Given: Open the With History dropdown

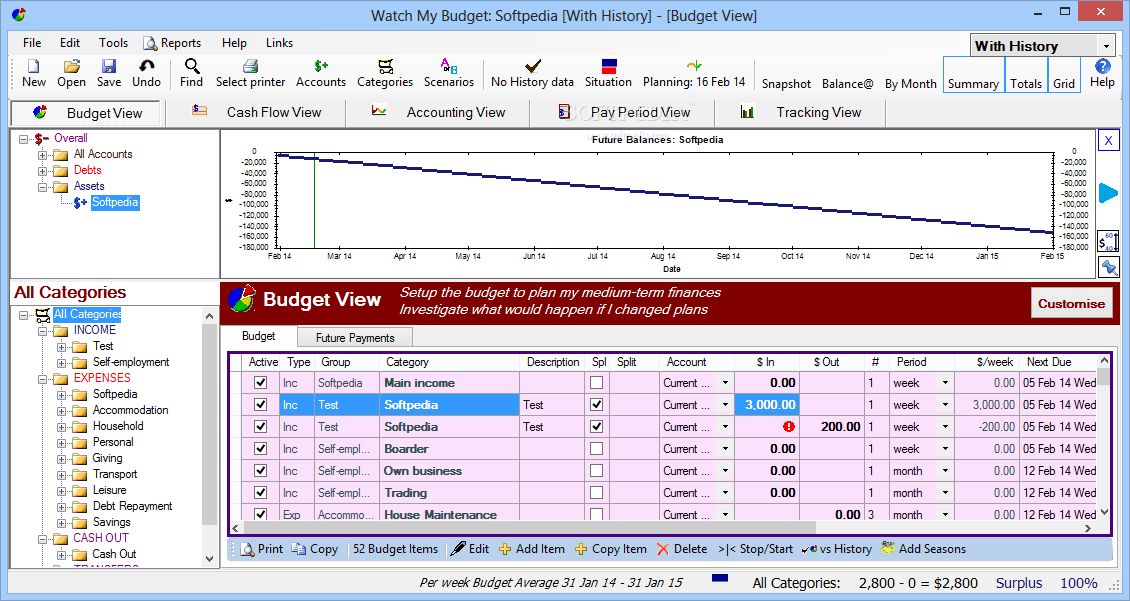Looking at the screenshot, I should click(x=1106, y=46).
